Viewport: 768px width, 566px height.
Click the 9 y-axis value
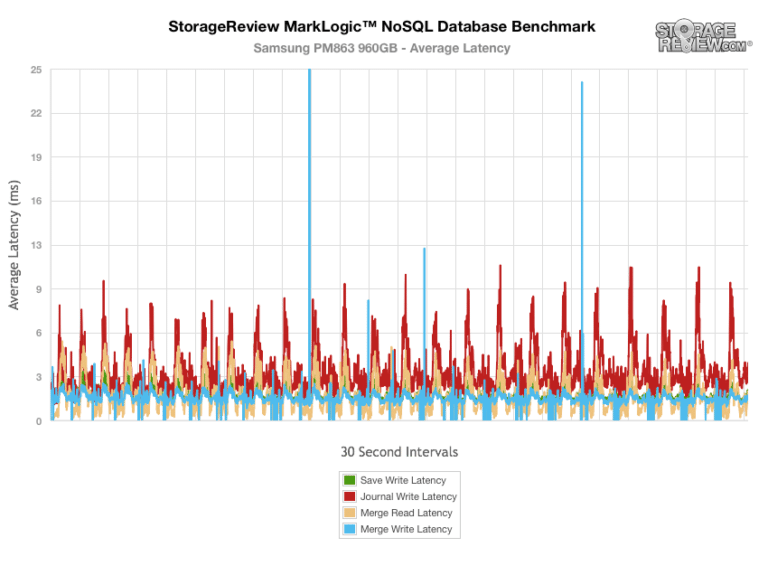[x=39, y=289]
